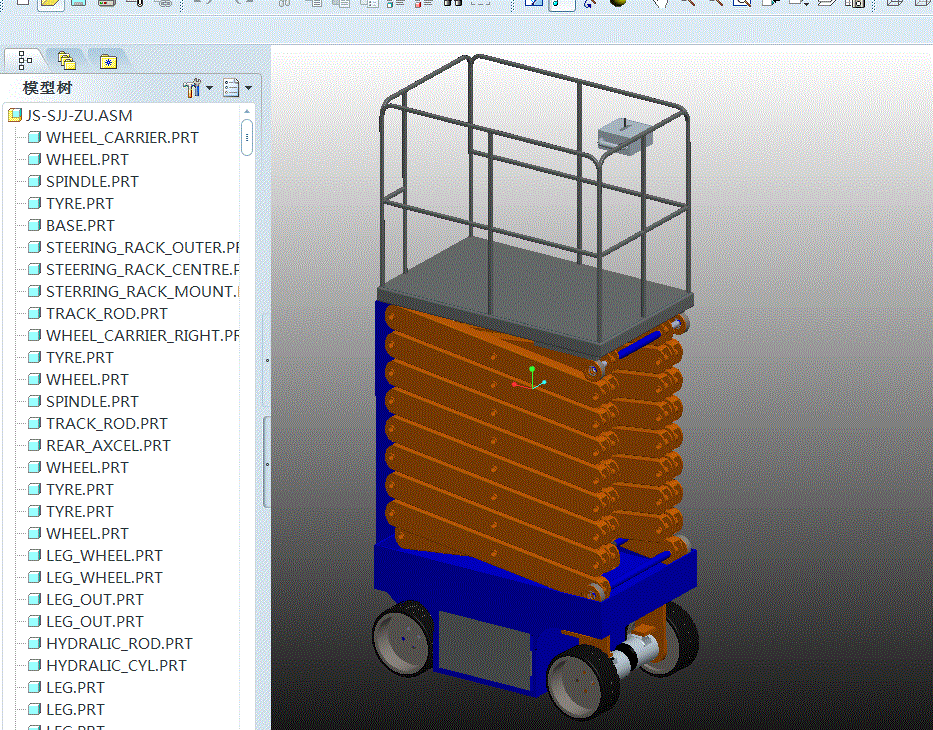Select STEERING_RACK_OUTER part
Image resolution: width=933 pixels, height=730 pixels.
(133, 247)
